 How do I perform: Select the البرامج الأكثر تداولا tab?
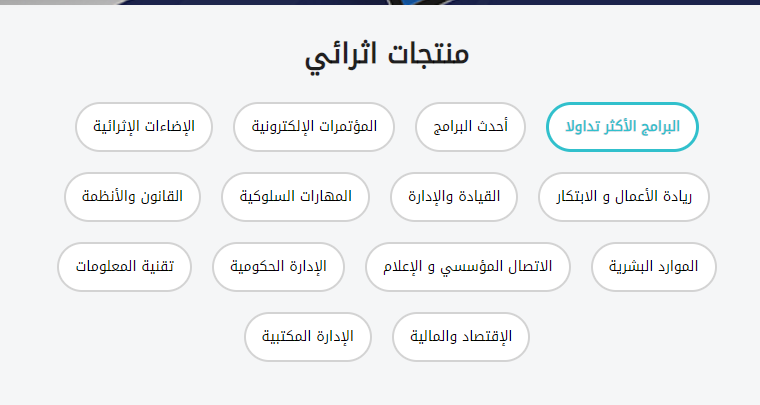pyautogui.click(x=622, y=127)
